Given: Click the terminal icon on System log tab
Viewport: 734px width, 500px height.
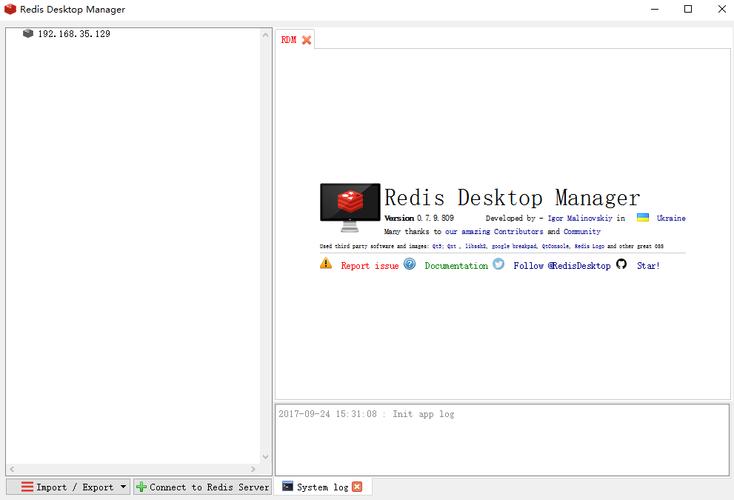Looking at the screenshot, I should pos(287,486).
